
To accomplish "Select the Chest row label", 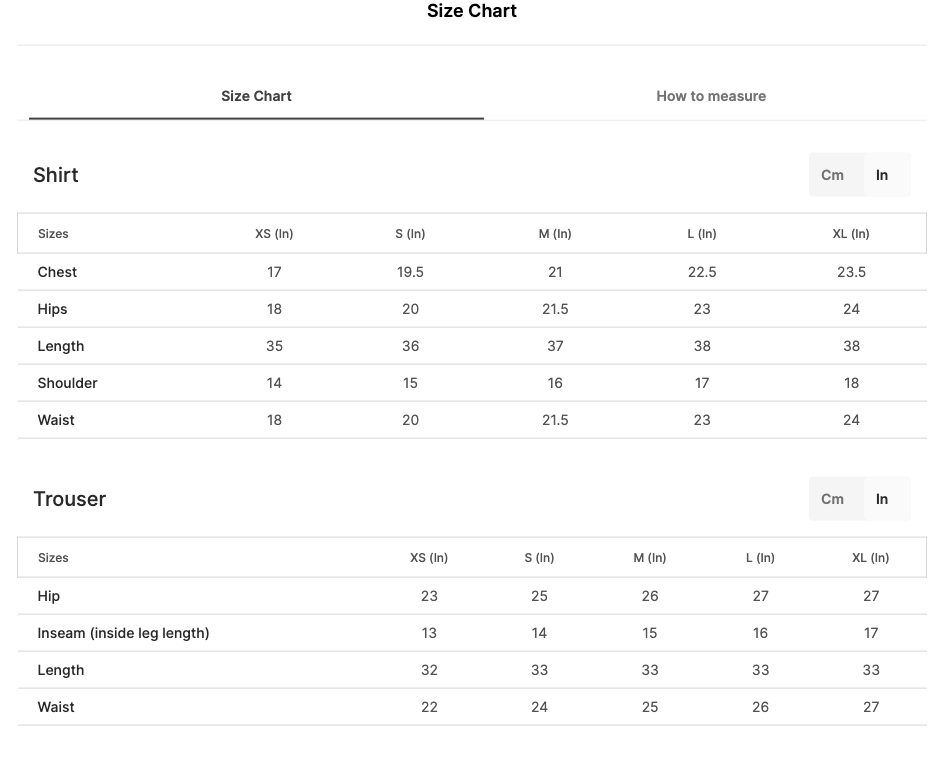I will point(57,272).
